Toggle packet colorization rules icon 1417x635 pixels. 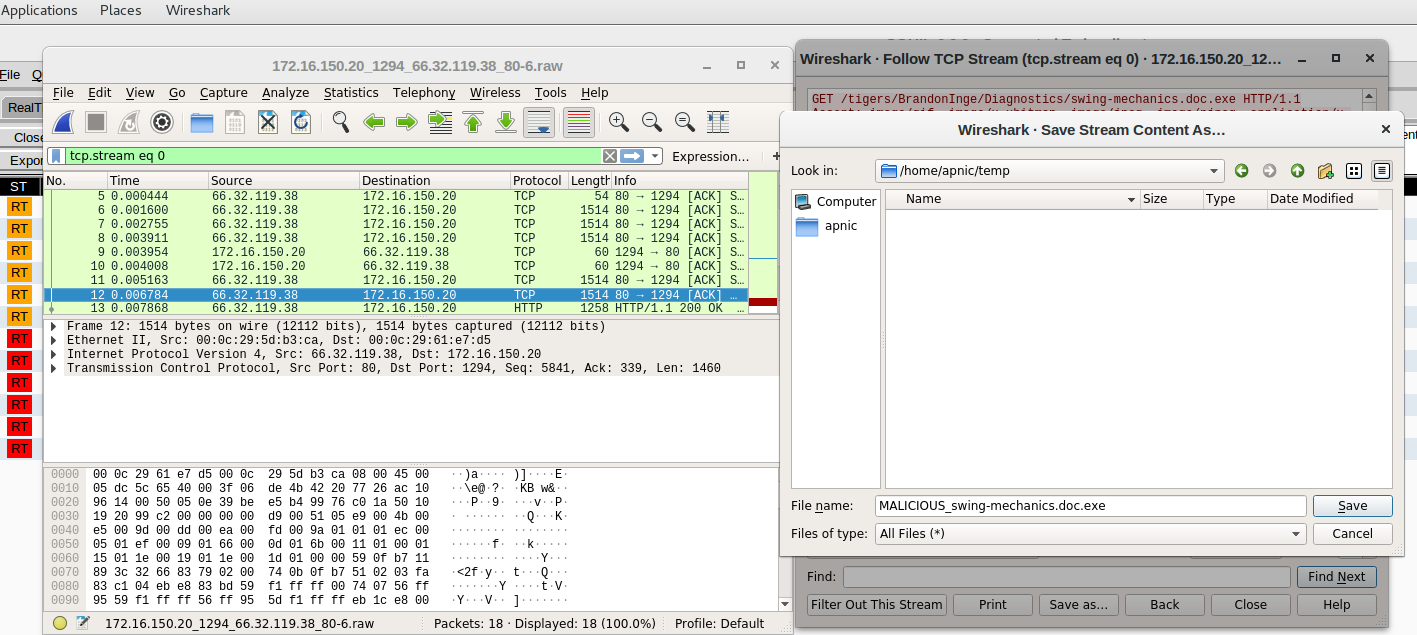coord(579,122)
